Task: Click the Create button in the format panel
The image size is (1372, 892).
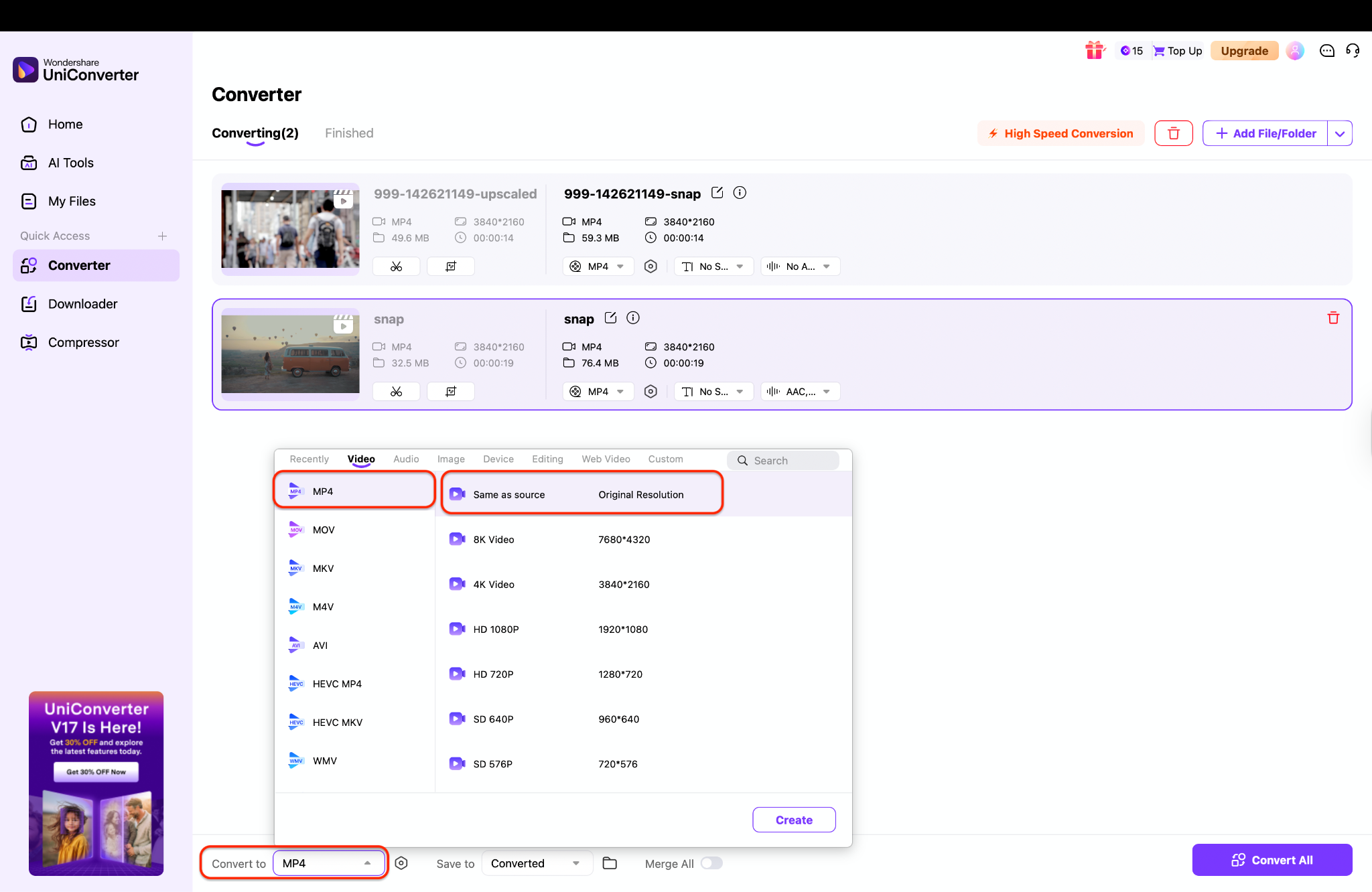Action: [794, 820]
